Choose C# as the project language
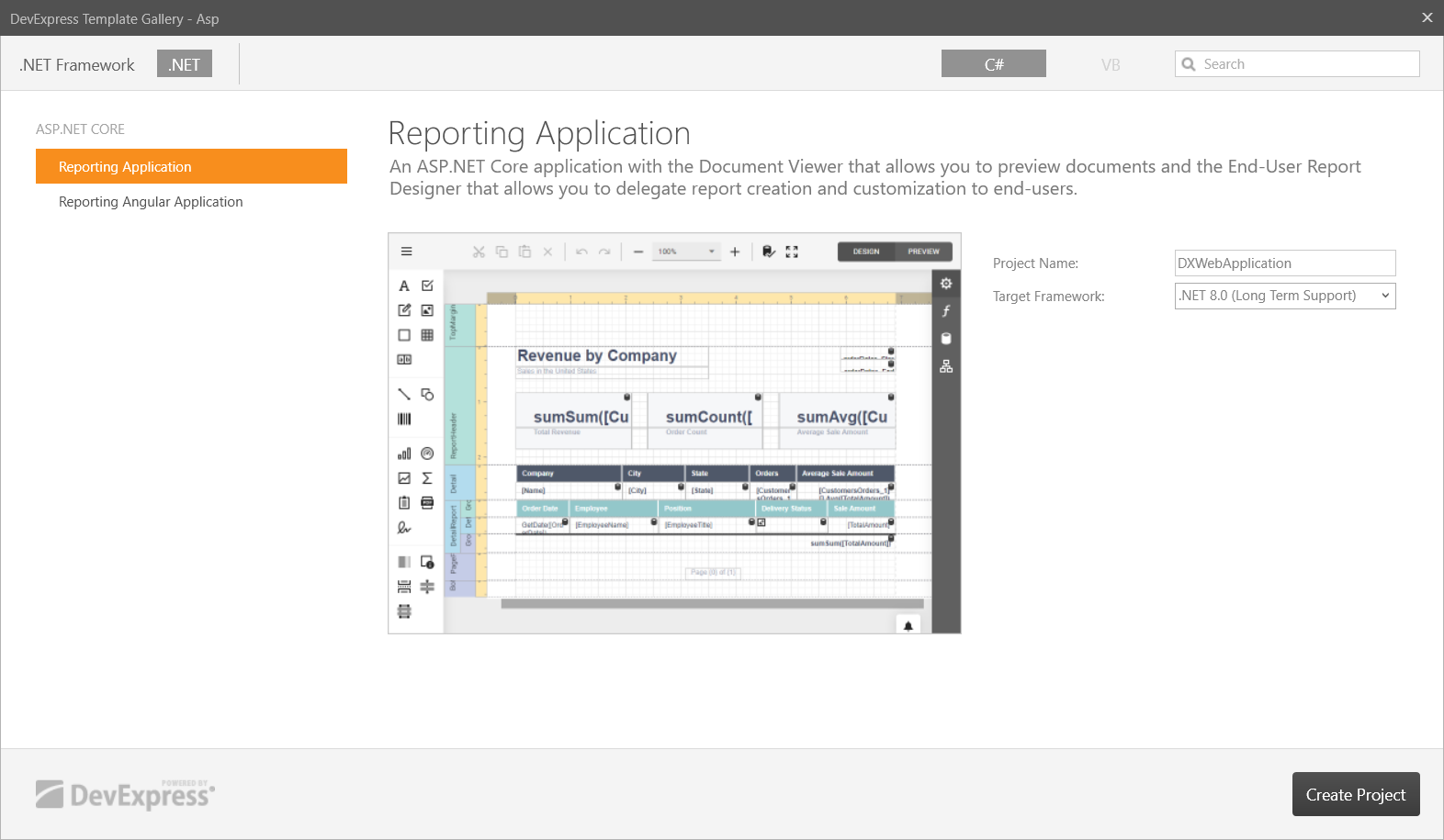1444x840 pixels. point(994,64)
